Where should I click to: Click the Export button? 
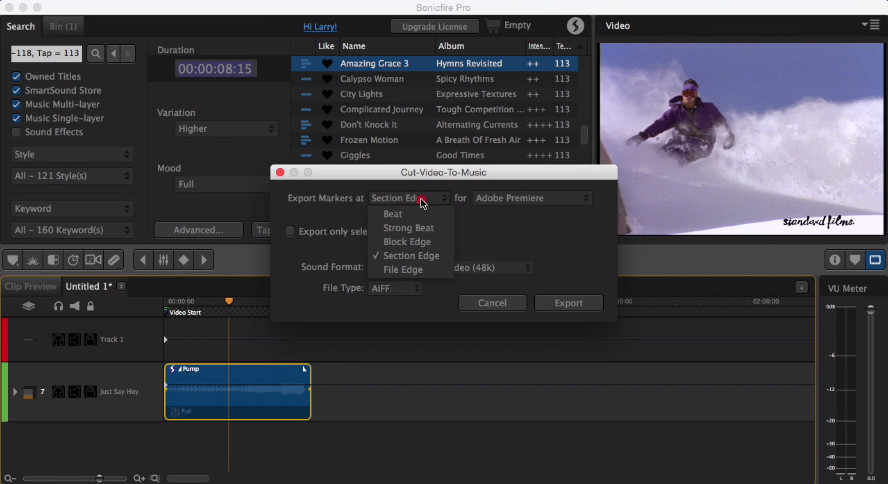(569, 303)
